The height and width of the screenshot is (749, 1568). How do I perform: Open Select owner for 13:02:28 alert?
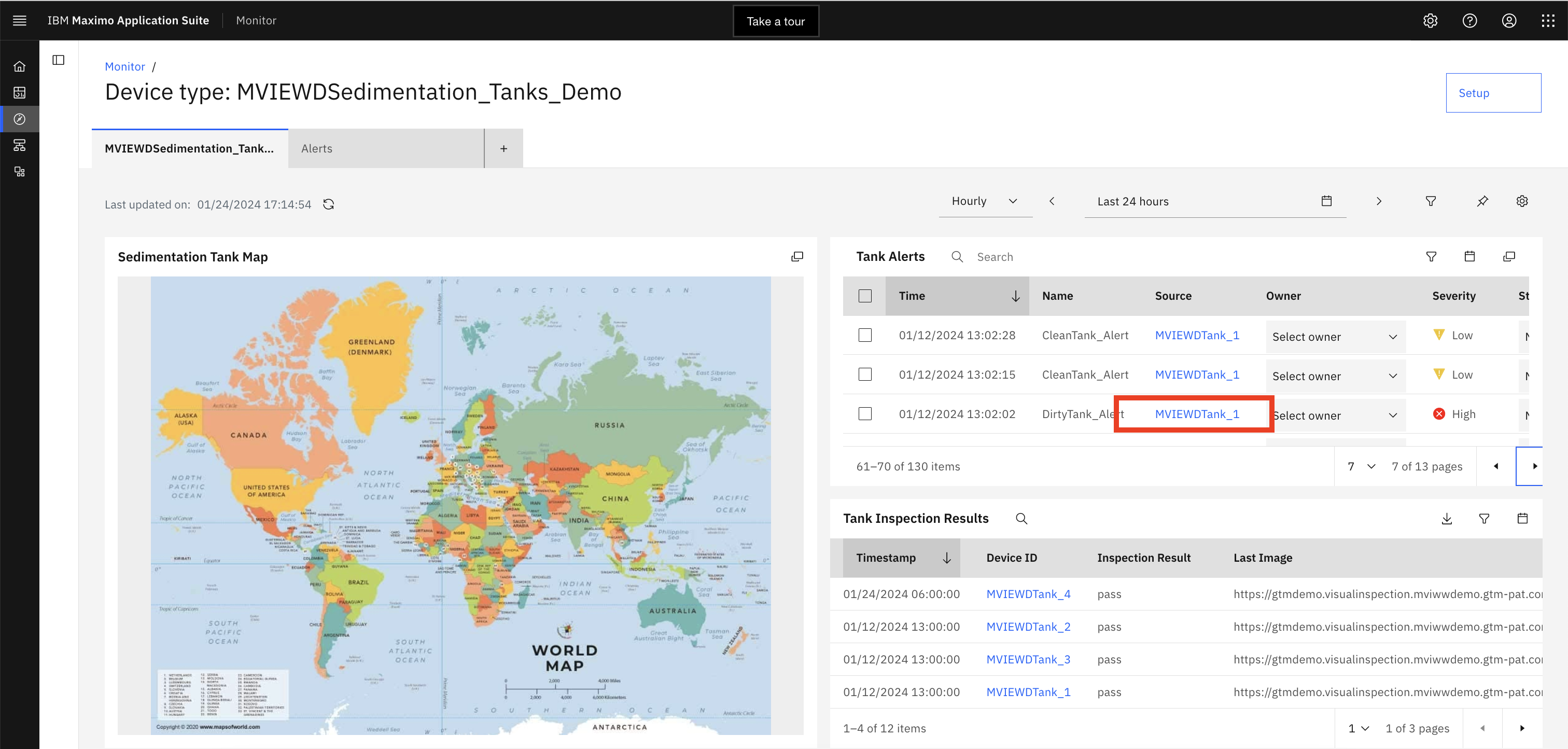pos(1336,337)
